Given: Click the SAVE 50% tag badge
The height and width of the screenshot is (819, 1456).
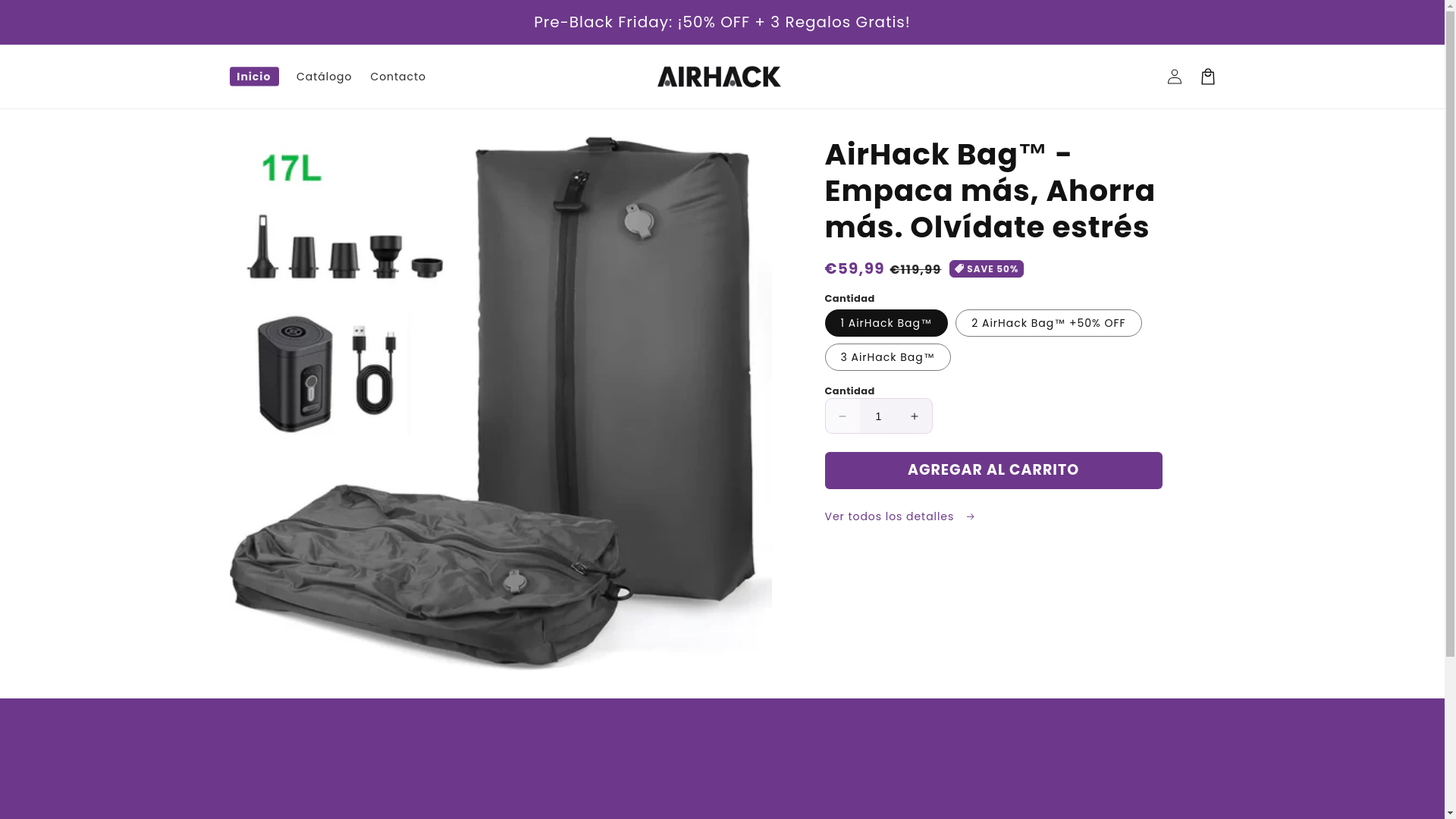Looking at the screenshot, I should coord(986,269).
